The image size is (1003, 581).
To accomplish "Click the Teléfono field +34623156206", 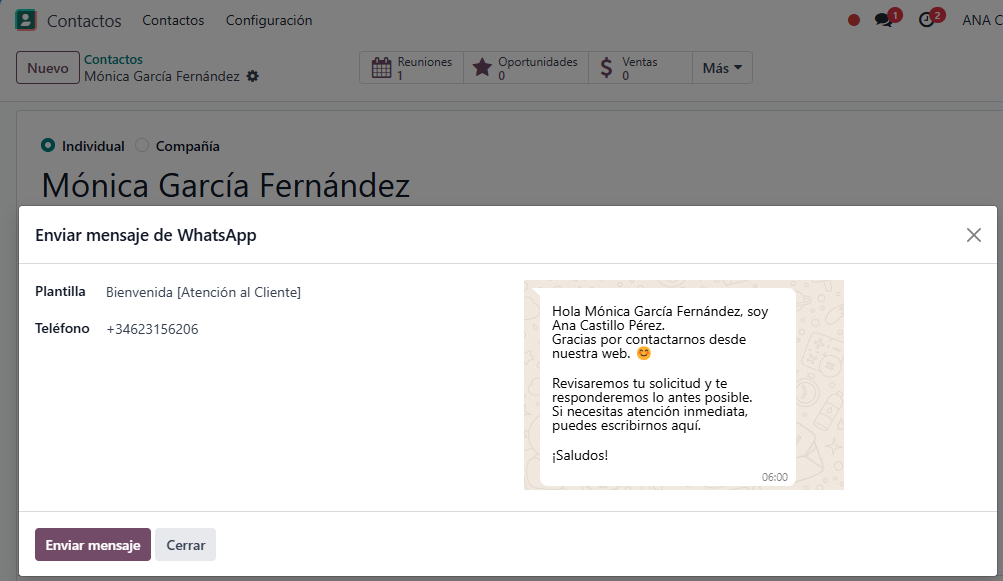I will pyautogui.click(x=152, y=330).
